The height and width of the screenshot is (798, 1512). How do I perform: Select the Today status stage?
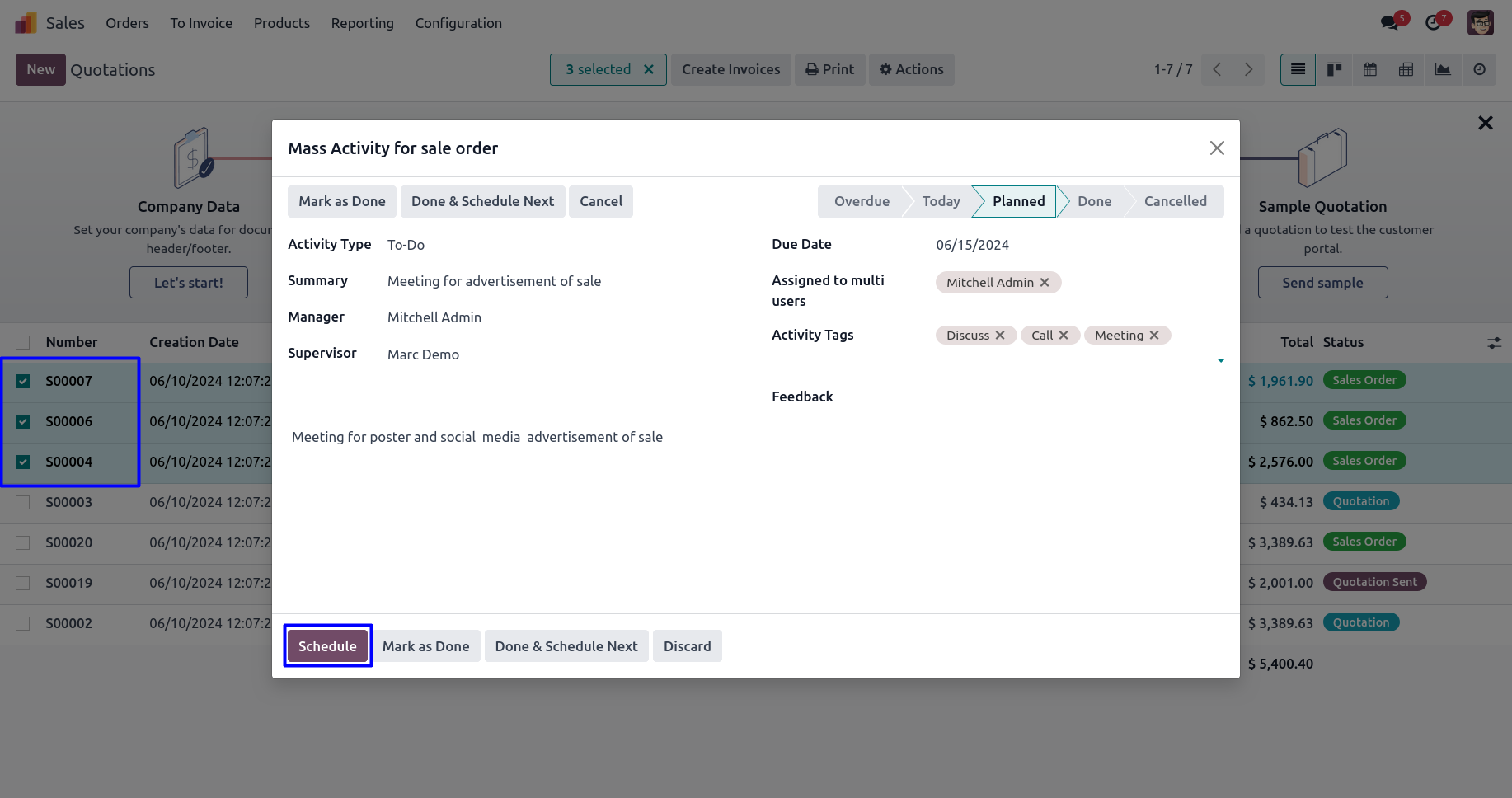941,201
